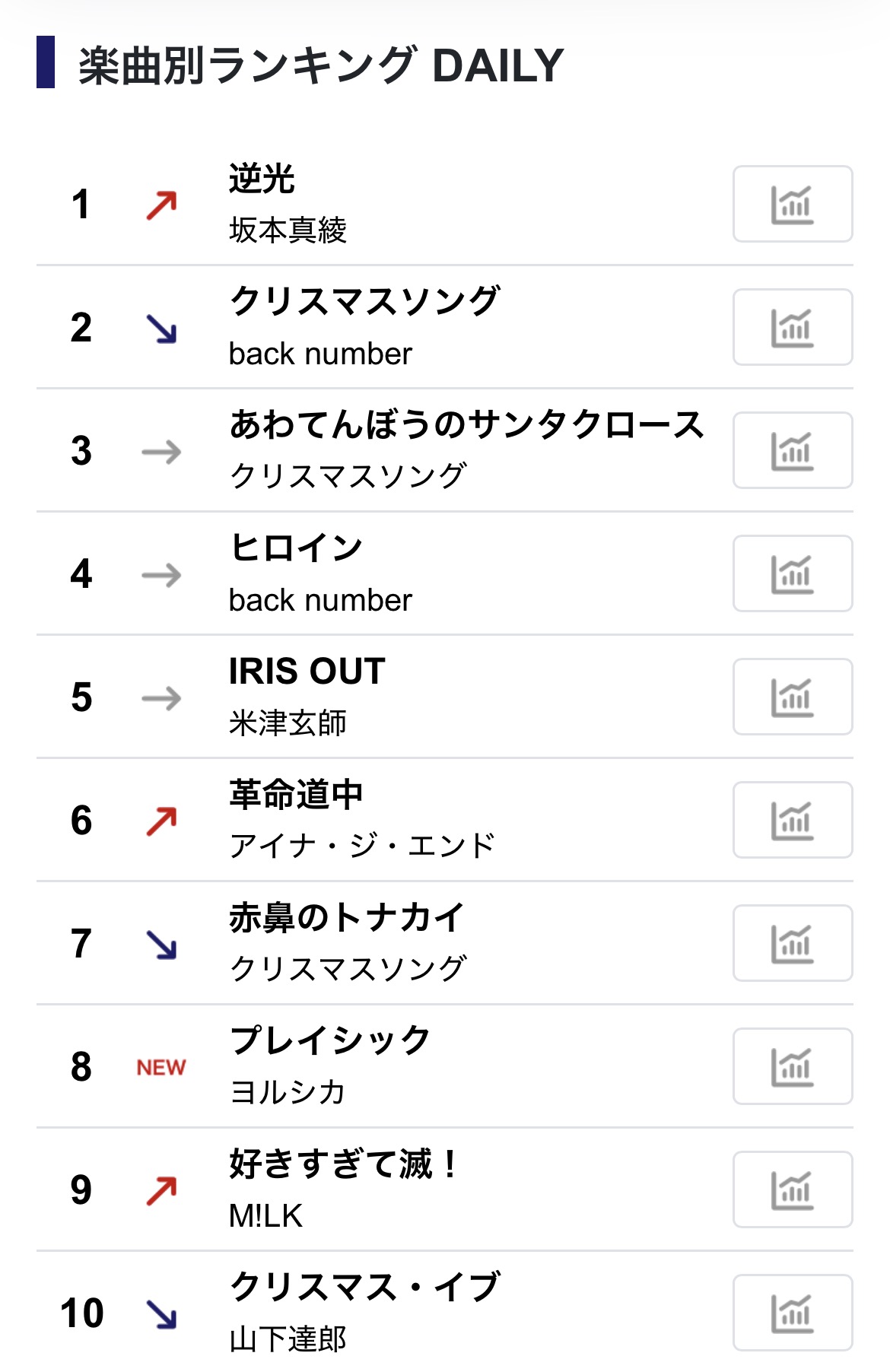The image size is (890, 1372).
Task: Select song IRIS OUT
Action: [x=307, y=672]
